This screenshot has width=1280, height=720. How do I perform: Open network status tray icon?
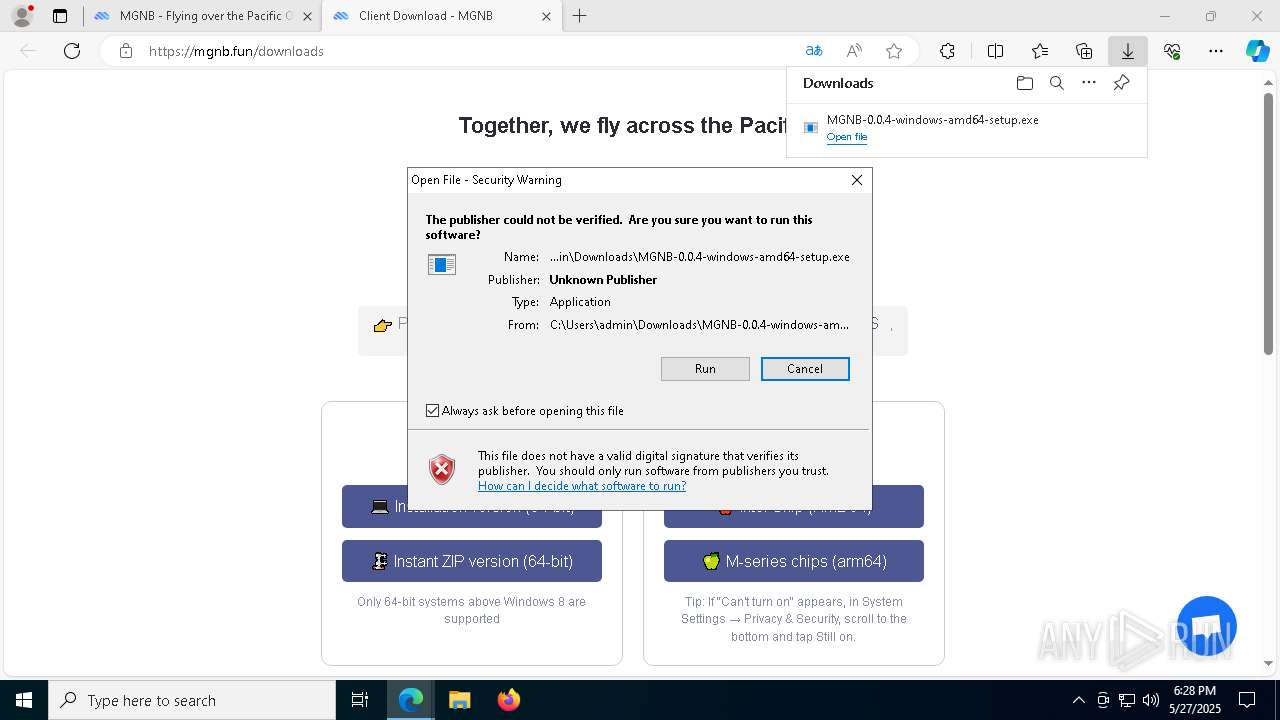click(1126, 700)
